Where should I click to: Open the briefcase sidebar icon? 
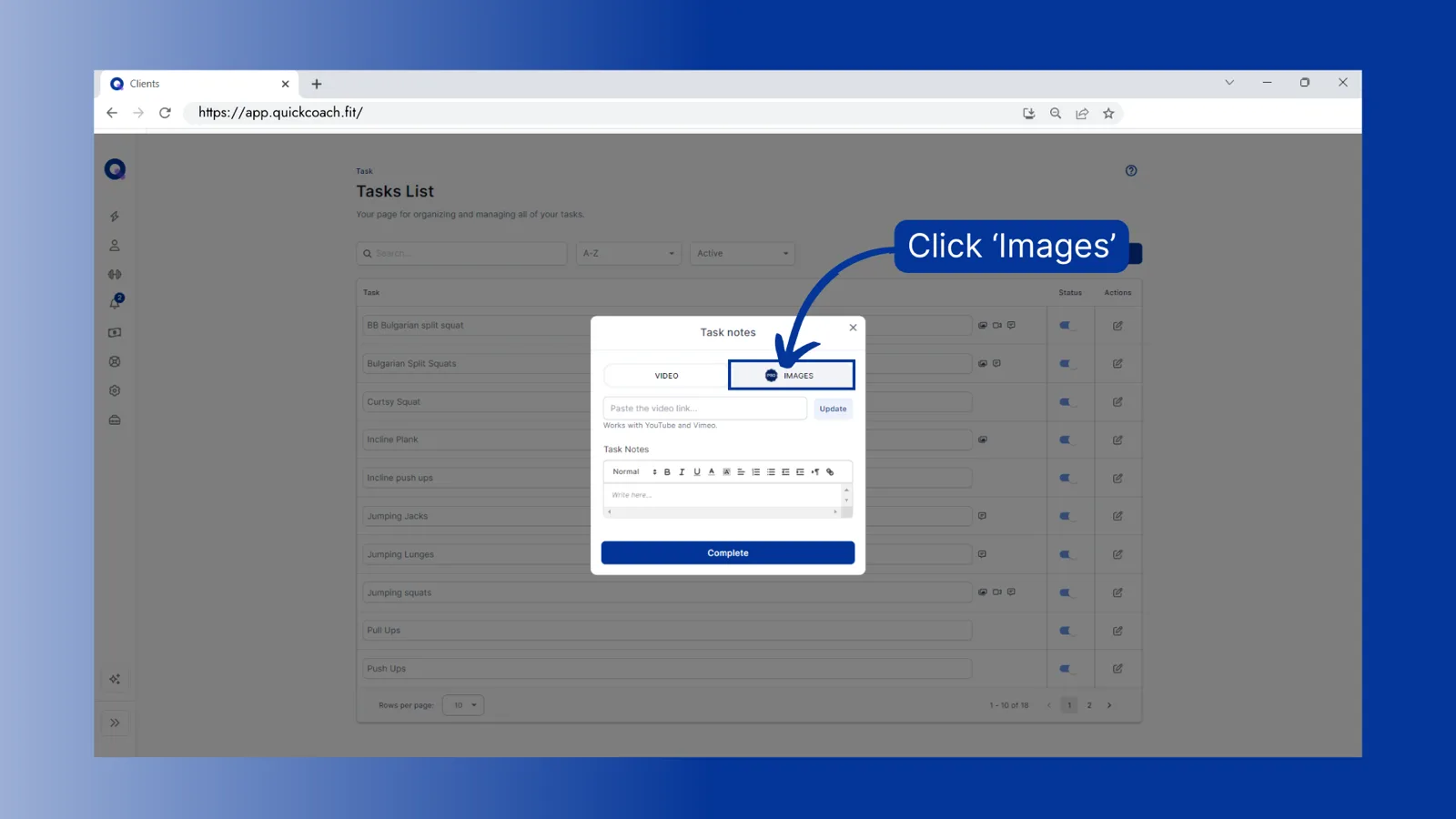tap(115, 420)
